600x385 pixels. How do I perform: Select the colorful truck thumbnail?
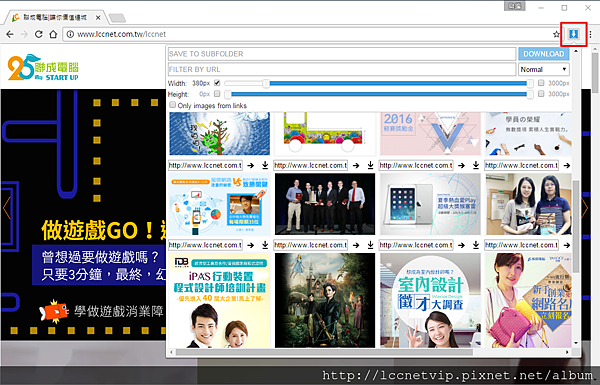pyautogui.click(x=324, y=134)
